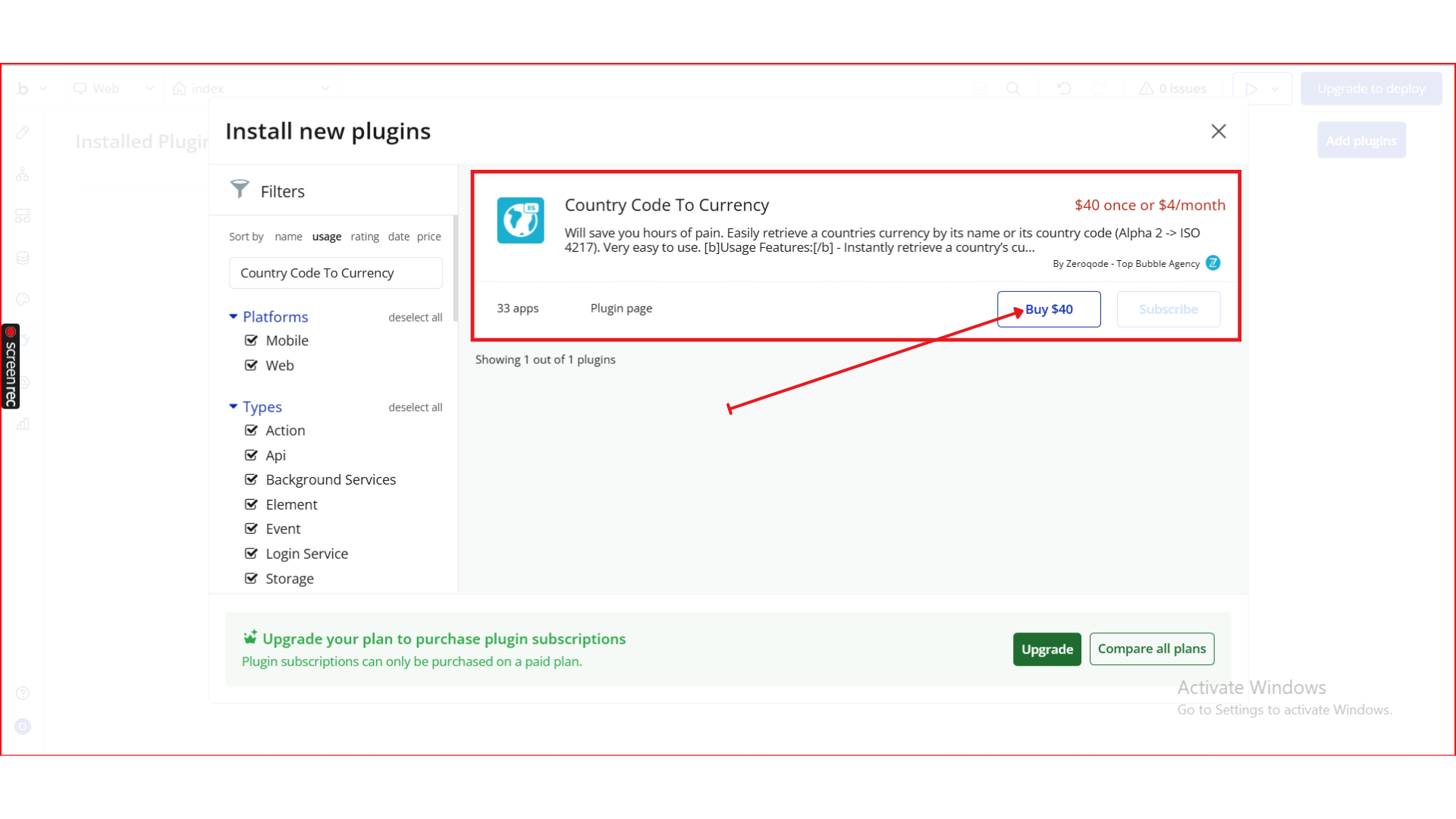Collapse the Platforms filter section

pyautogui.click(x=234, y=316)
